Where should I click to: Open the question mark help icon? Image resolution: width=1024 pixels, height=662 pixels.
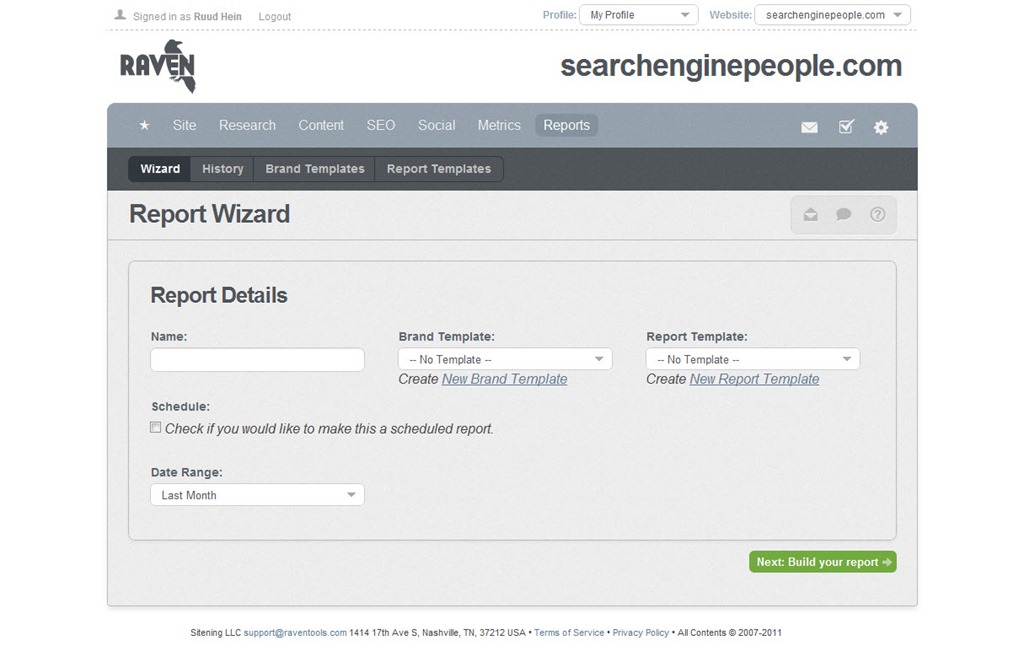(877, 215)
